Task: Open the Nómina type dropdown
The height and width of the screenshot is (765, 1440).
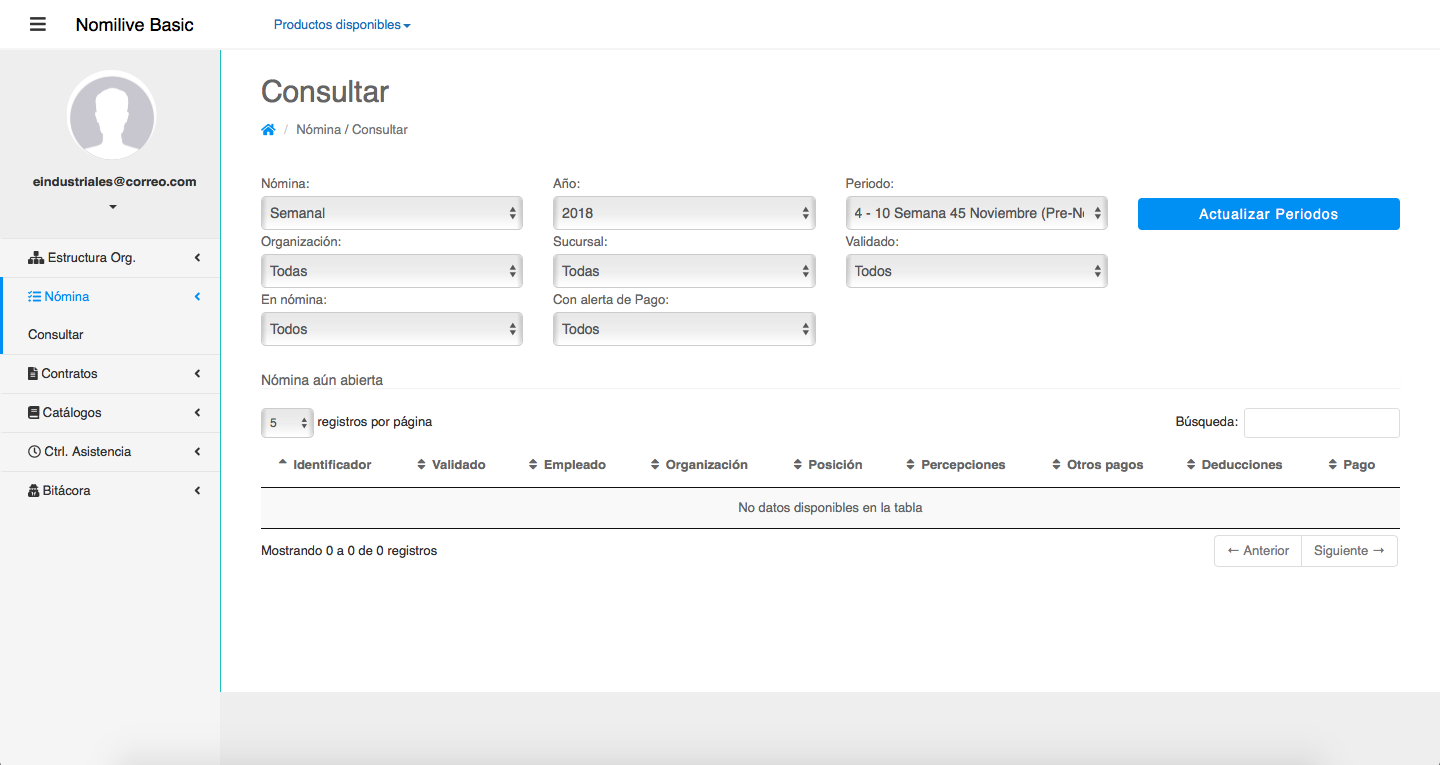Action: click(x=391, y=213)
